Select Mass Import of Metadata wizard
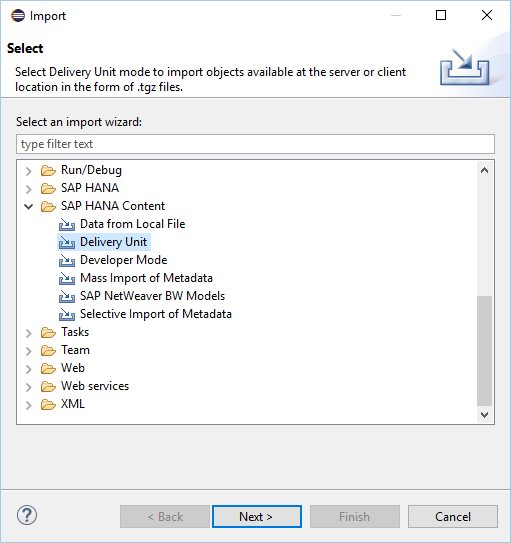Image resolution: width=511 pixels, height=543 pixels. pos(146,278)
